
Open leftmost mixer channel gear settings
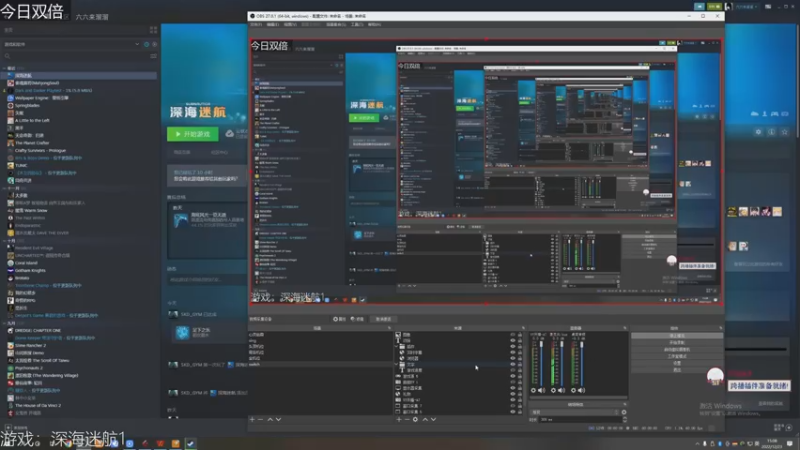534,390
